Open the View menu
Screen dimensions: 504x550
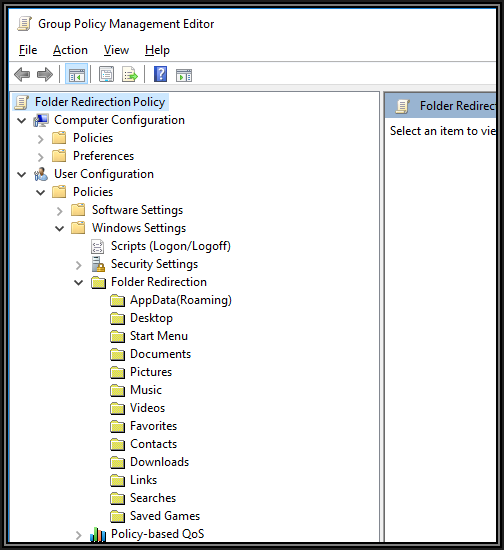pos(116,50)
